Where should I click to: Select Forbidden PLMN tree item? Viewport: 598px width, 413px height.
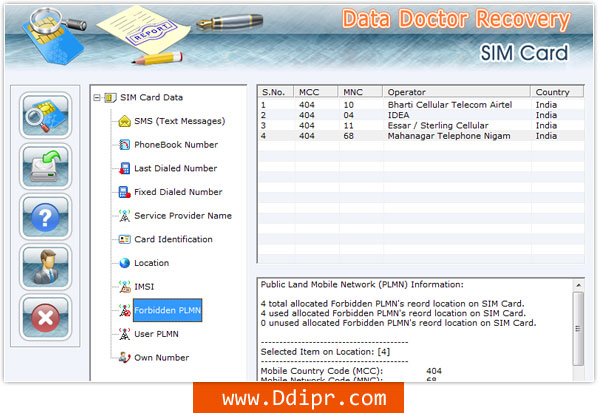(167, 310)
